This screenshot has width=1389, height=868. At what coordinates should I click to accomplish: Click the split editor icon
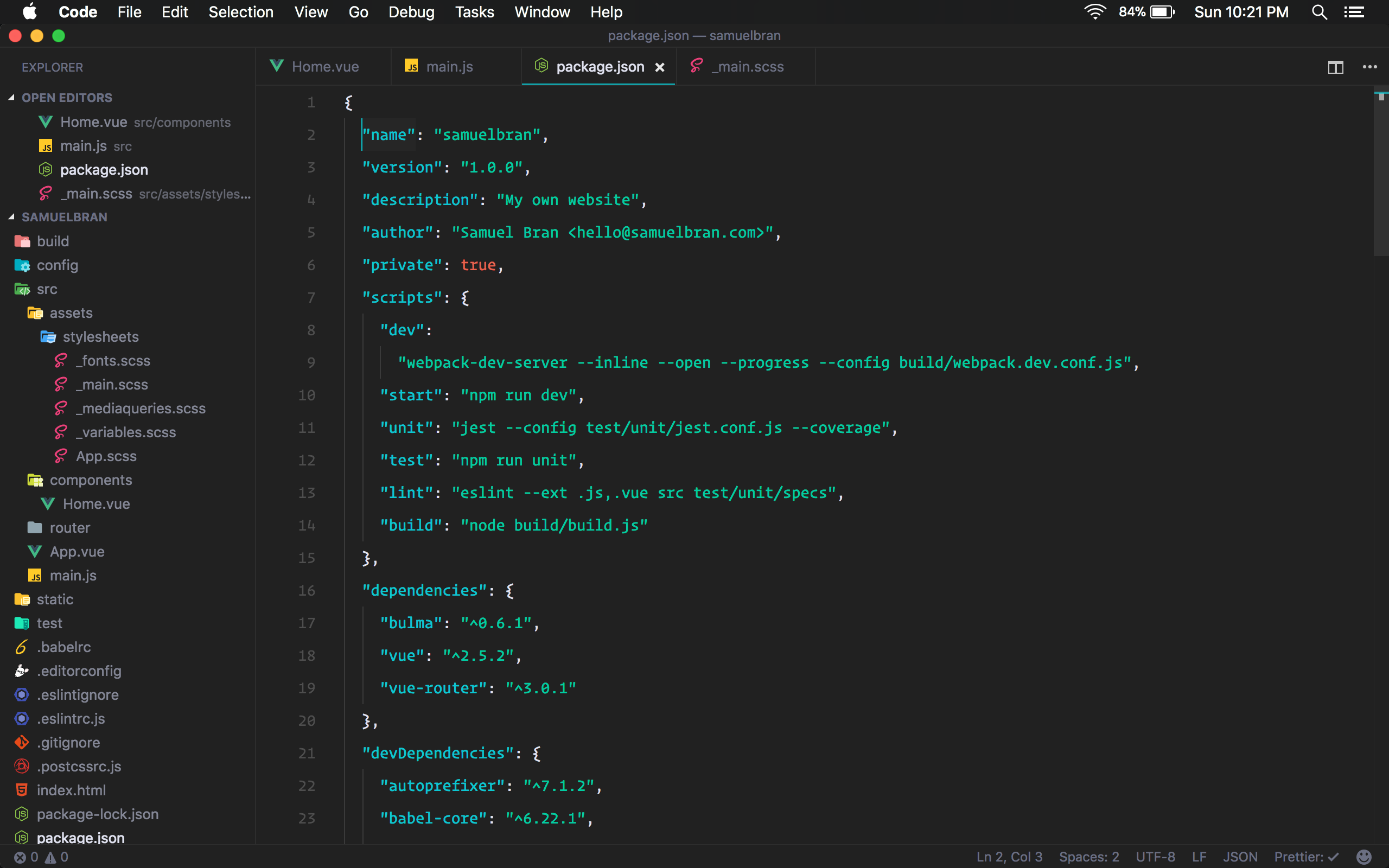[x=1335, y=67]
